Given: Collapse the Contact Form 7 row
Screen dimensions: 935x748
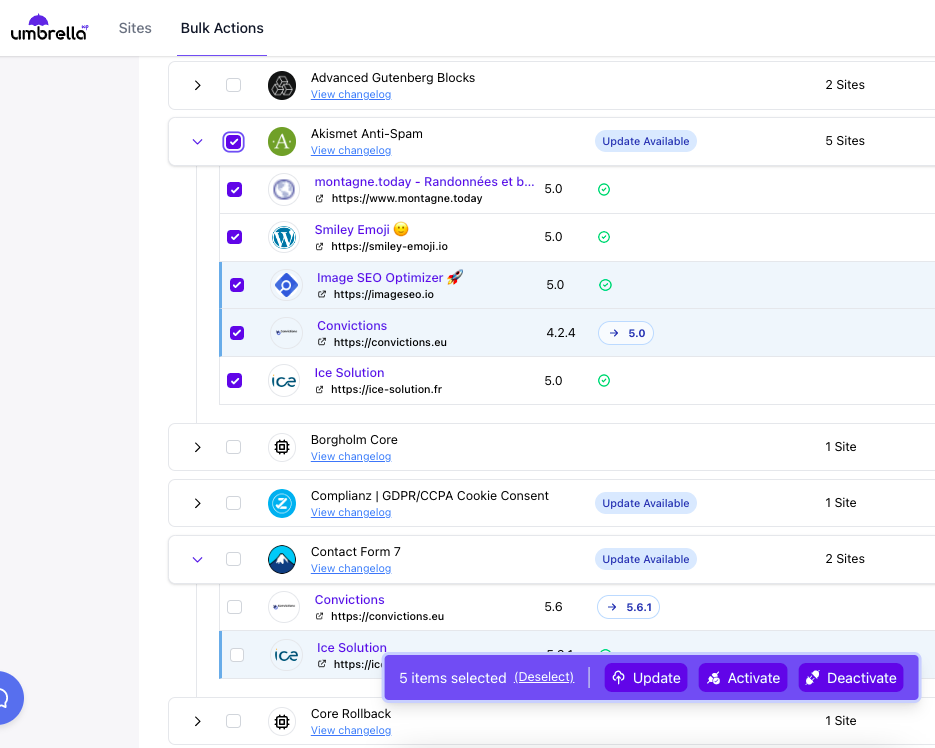Looking at the screenshot, I should click(x=197, y=560).
